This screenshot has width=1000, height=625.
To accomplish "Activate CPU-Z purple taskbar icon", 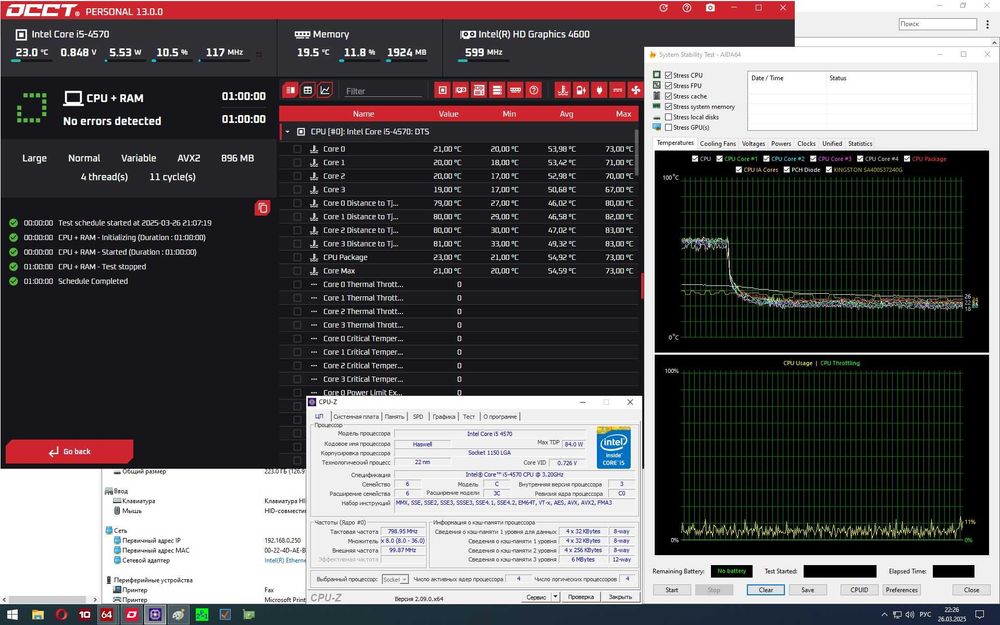I will coord(155,615).
